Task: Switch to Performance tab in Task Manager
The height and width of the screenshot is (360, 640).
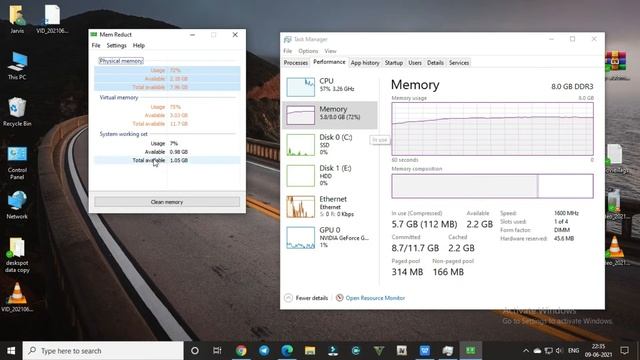Action: point(329,62)
